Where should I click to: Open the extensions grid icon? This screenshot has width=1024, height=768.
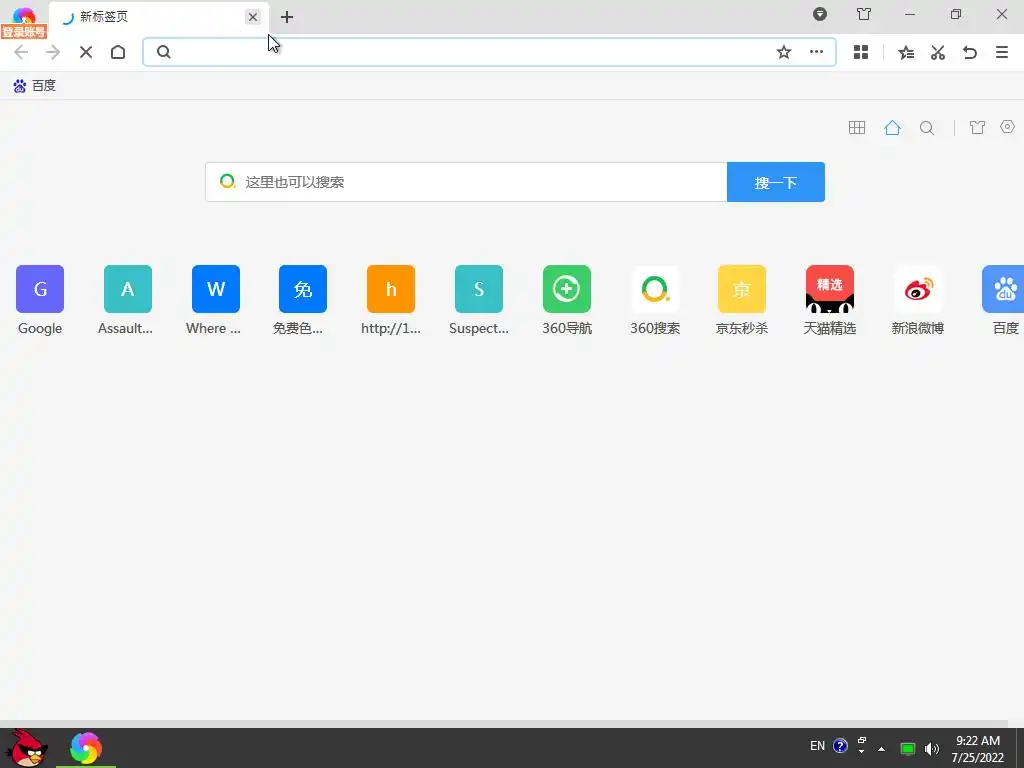click(x=861, y=52)
